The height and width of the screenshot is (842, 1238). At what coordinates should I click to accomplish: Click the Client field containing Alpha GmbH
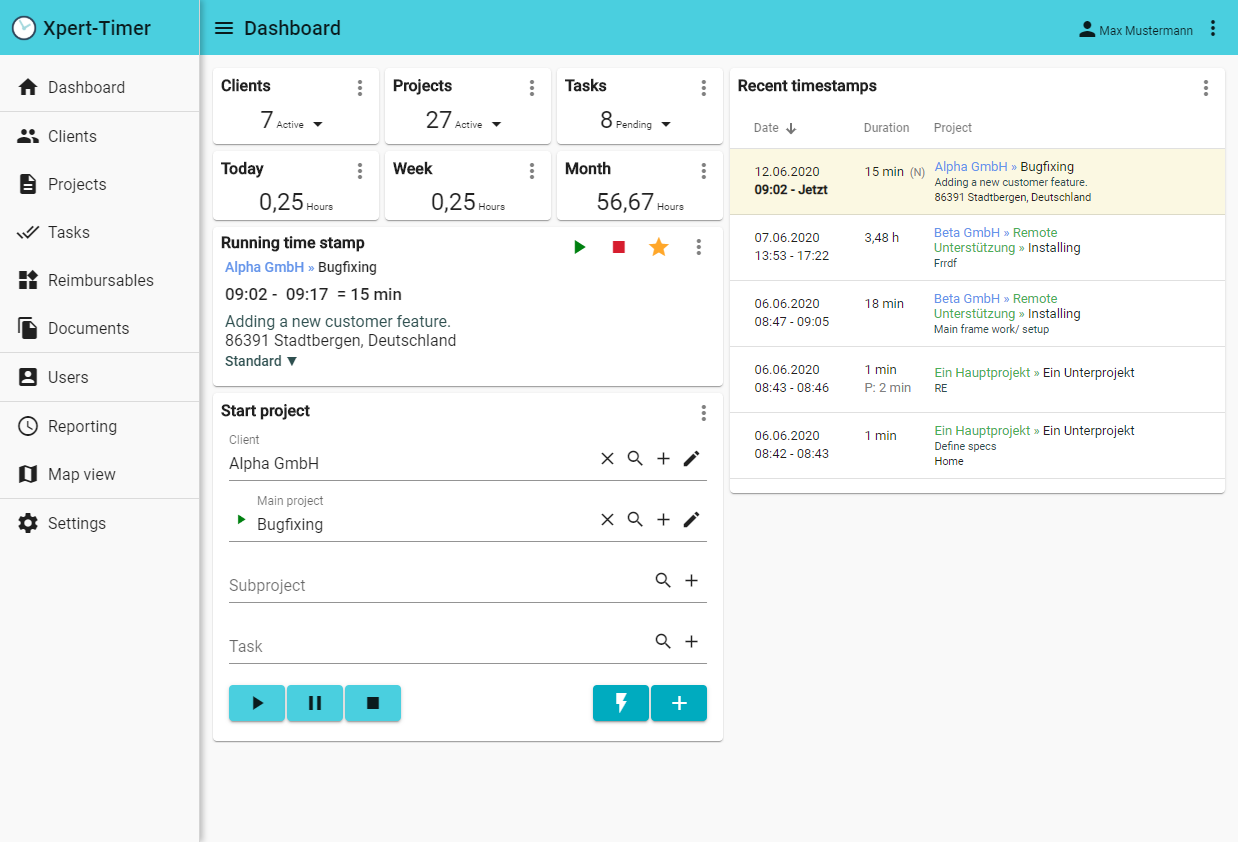pos(410,463)
